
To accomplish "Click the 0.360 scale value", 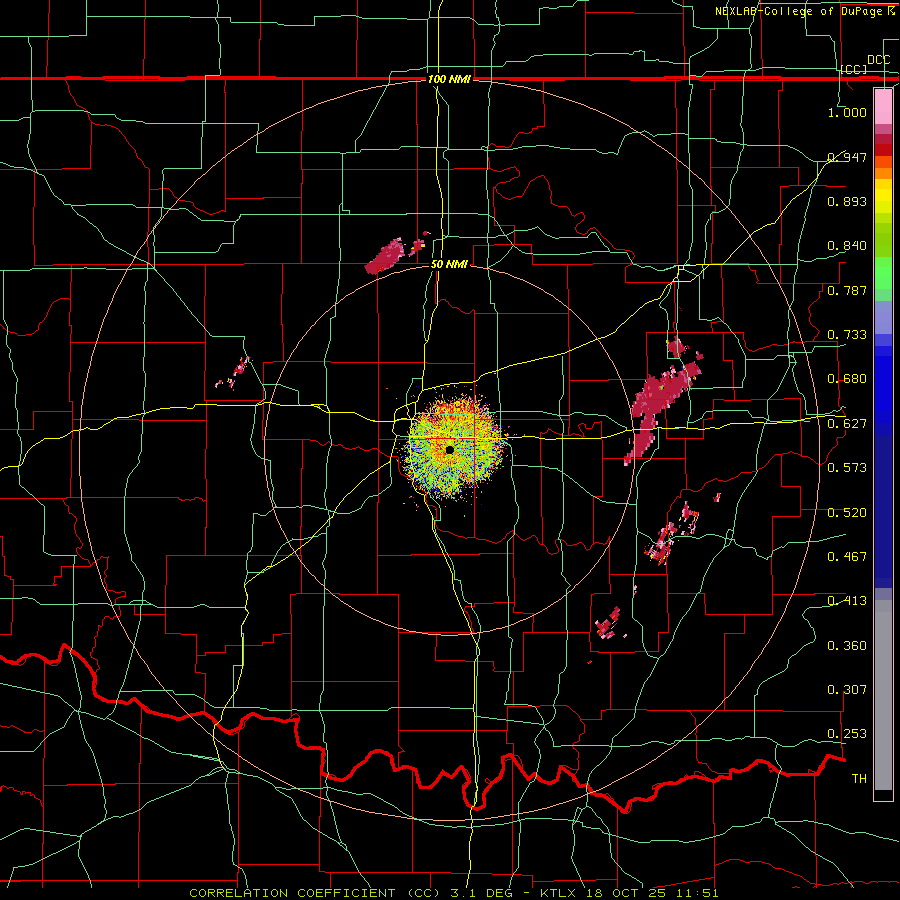I will coord(847,645).
